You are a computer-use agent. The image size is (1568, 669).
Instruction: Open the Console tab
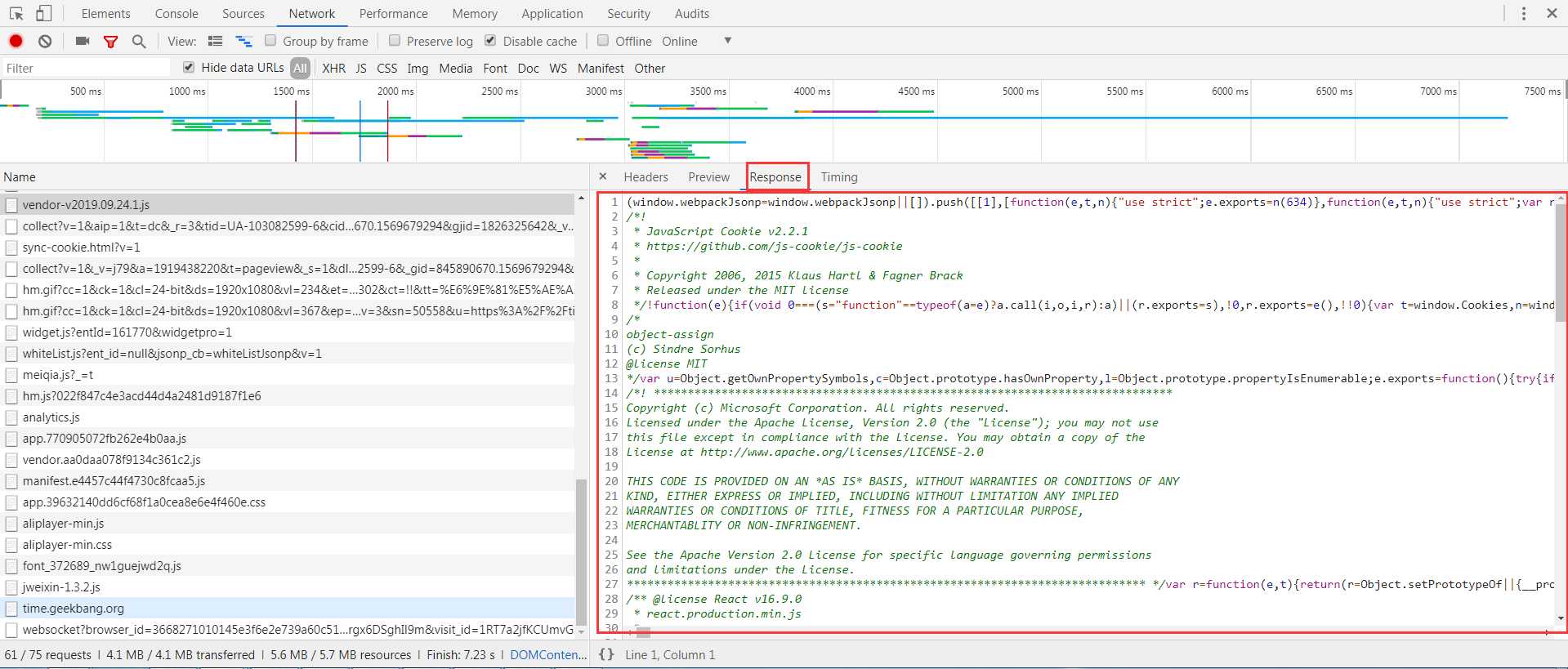click(x=176, y=13)
